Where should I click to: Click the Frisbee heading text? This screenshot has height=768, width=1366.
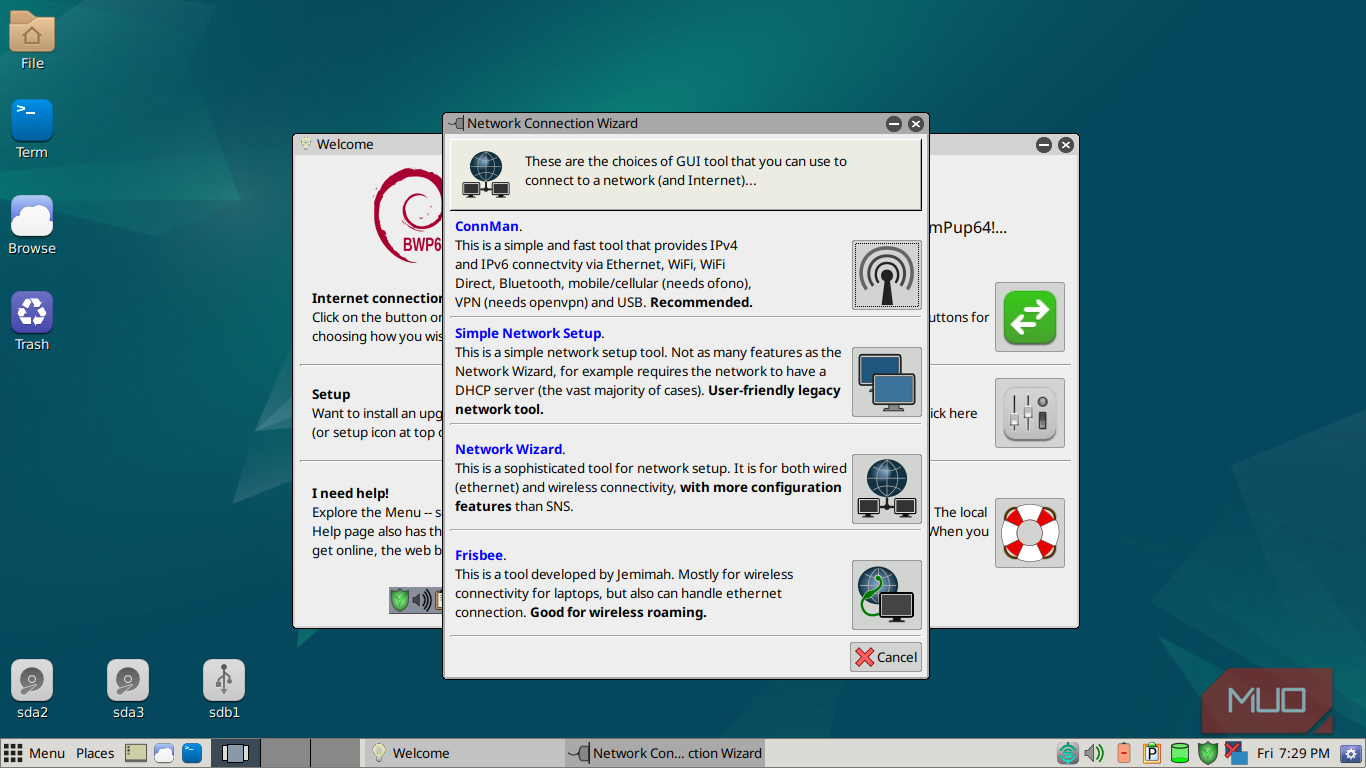pos(479,555)
